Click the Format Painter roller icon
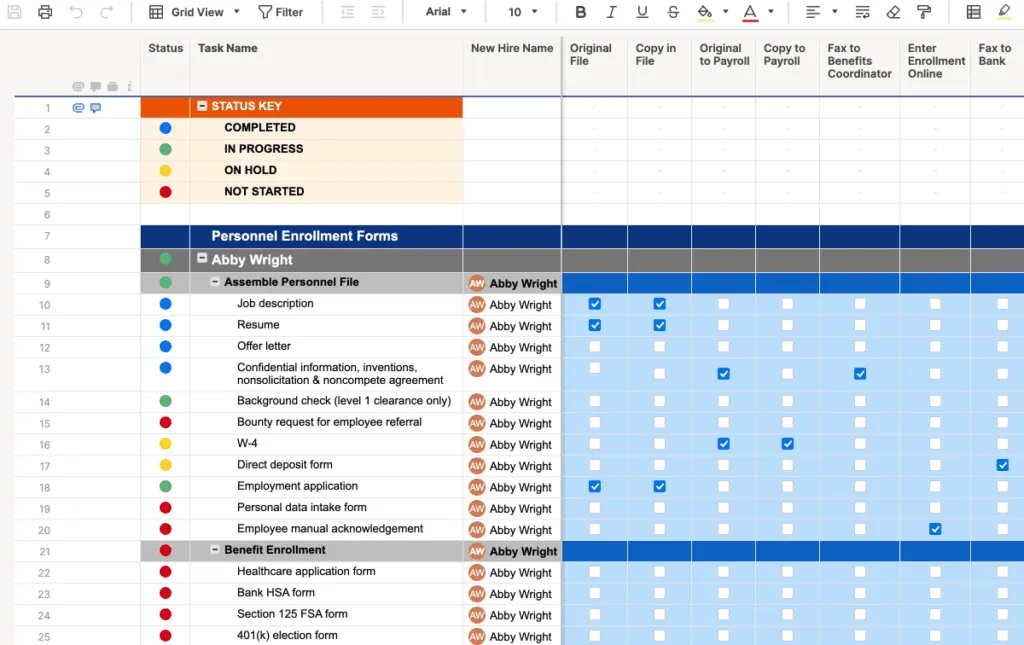The image size is (1024, 645). 924,12
